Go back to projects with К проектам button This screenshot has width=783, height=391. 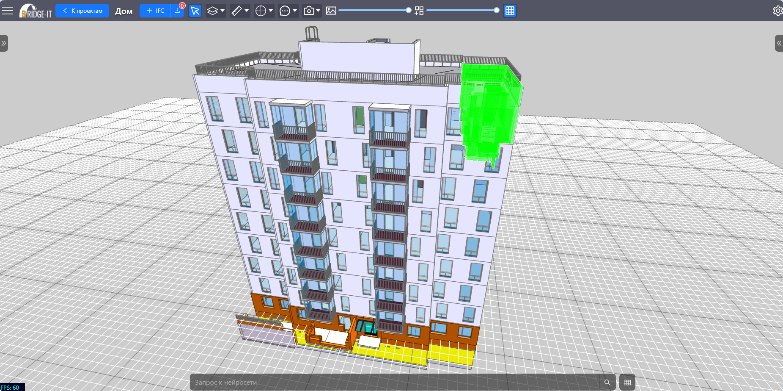(82, 10)
